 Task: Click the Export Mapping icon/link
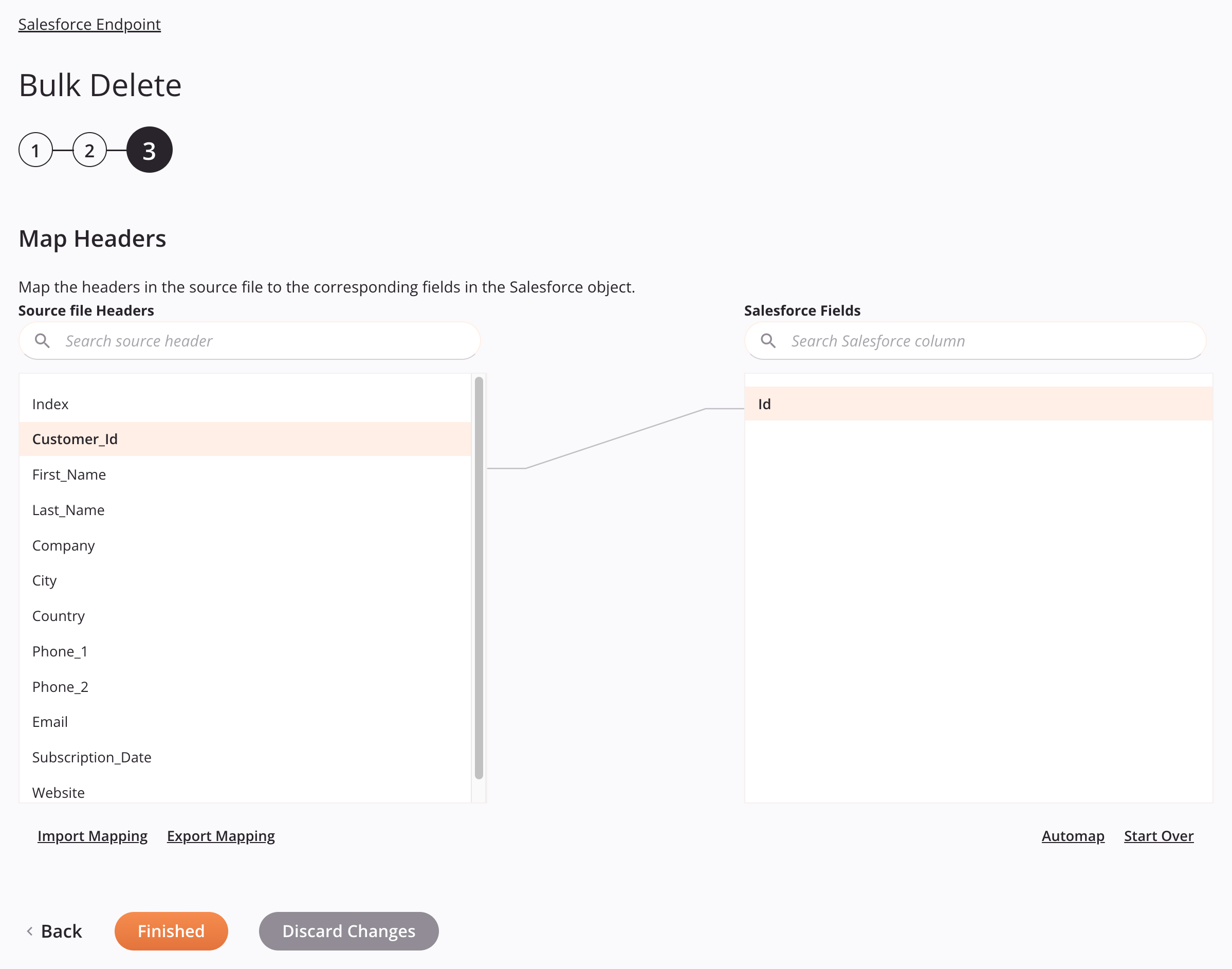221,836
